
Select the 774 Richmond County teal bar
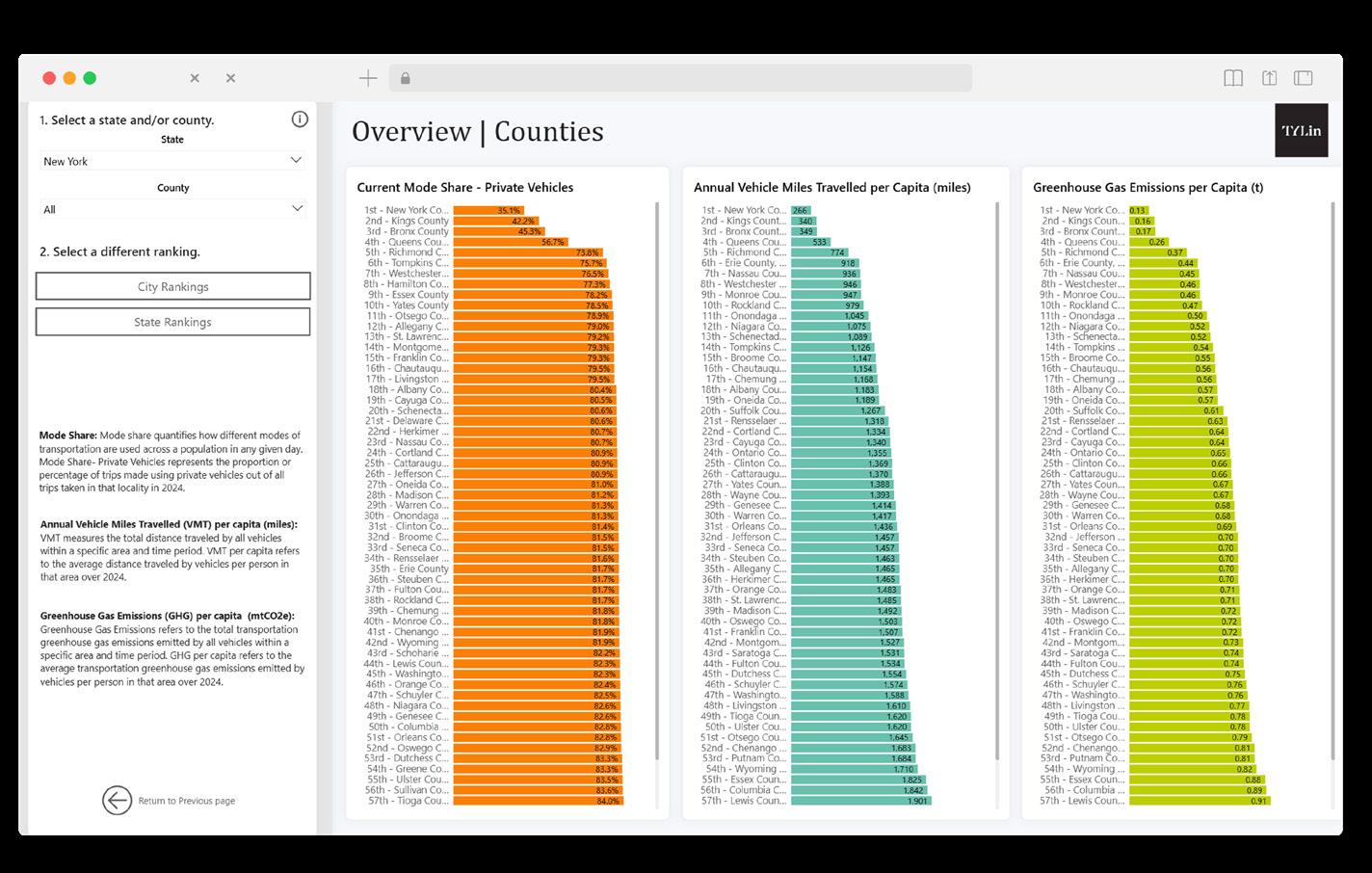[819, 252]
